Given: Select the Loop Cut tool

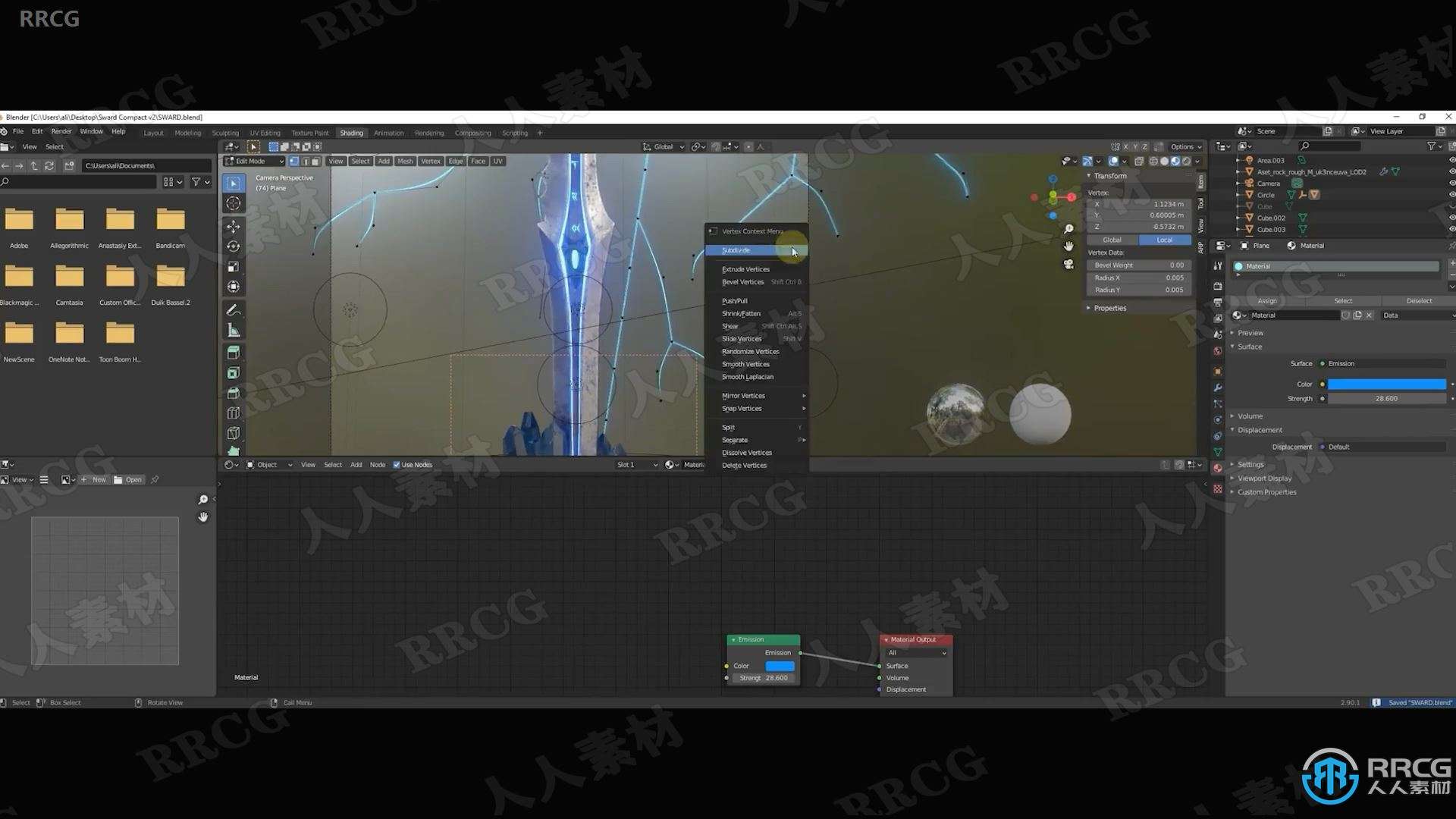Looking at the screenshot, I should (x=234, y=413).
